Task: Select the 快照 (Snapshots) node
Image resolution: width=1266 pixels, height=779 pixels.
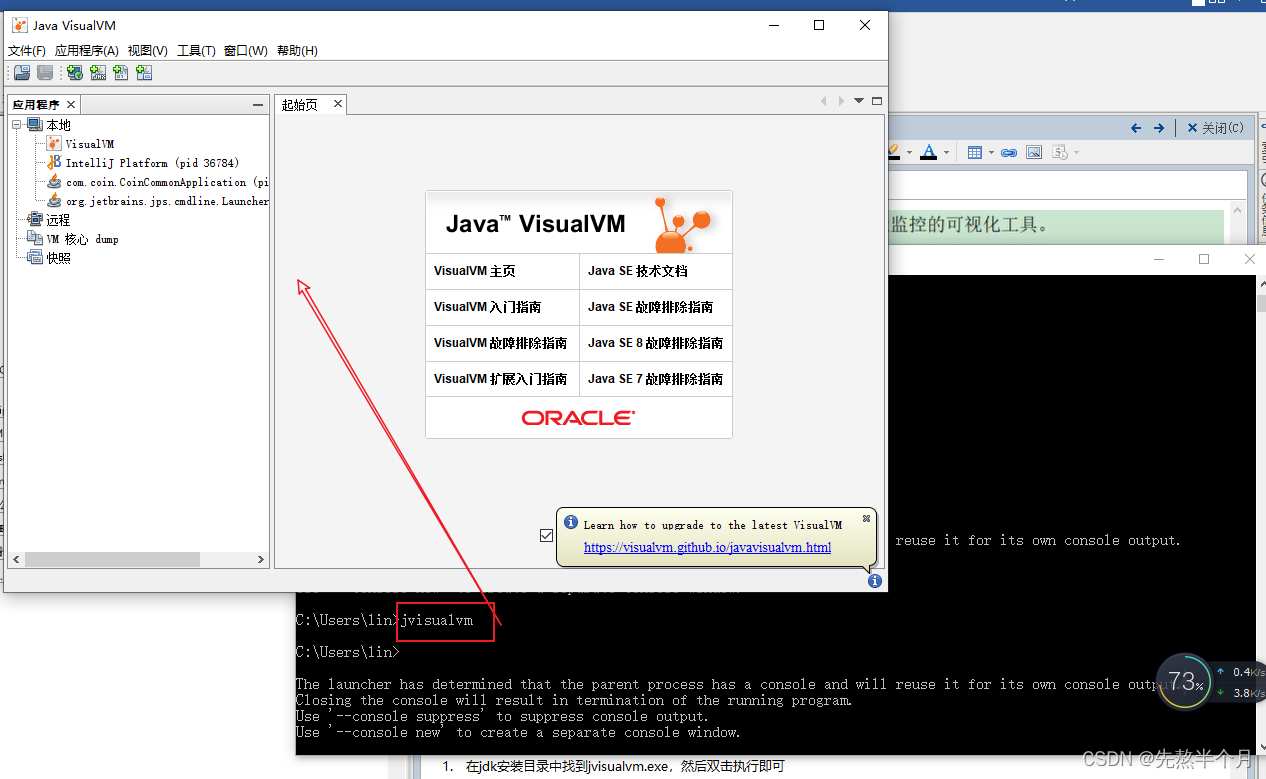Action: [x=49, y=258]
